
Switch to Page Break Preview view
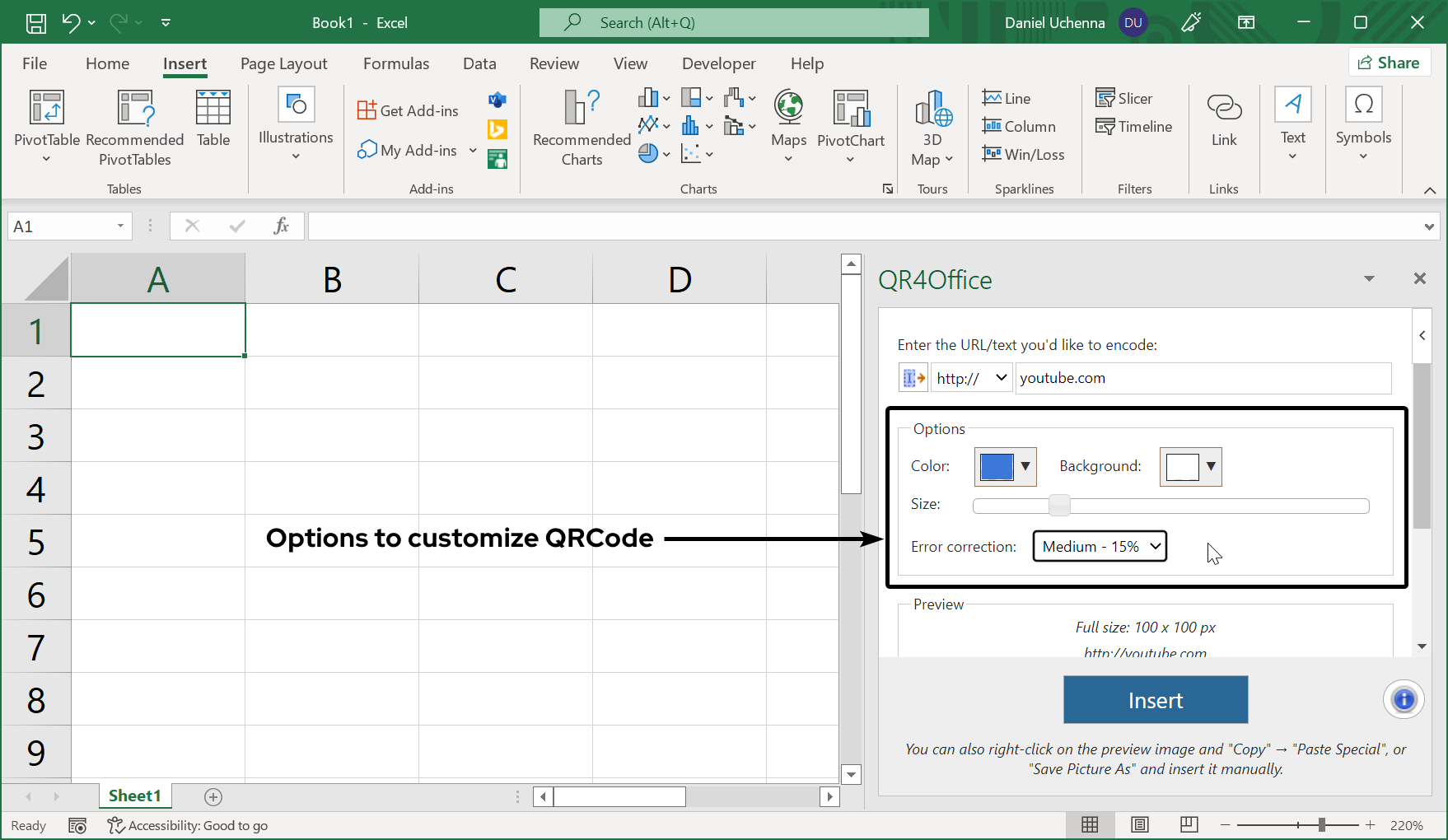point(1189,825)
